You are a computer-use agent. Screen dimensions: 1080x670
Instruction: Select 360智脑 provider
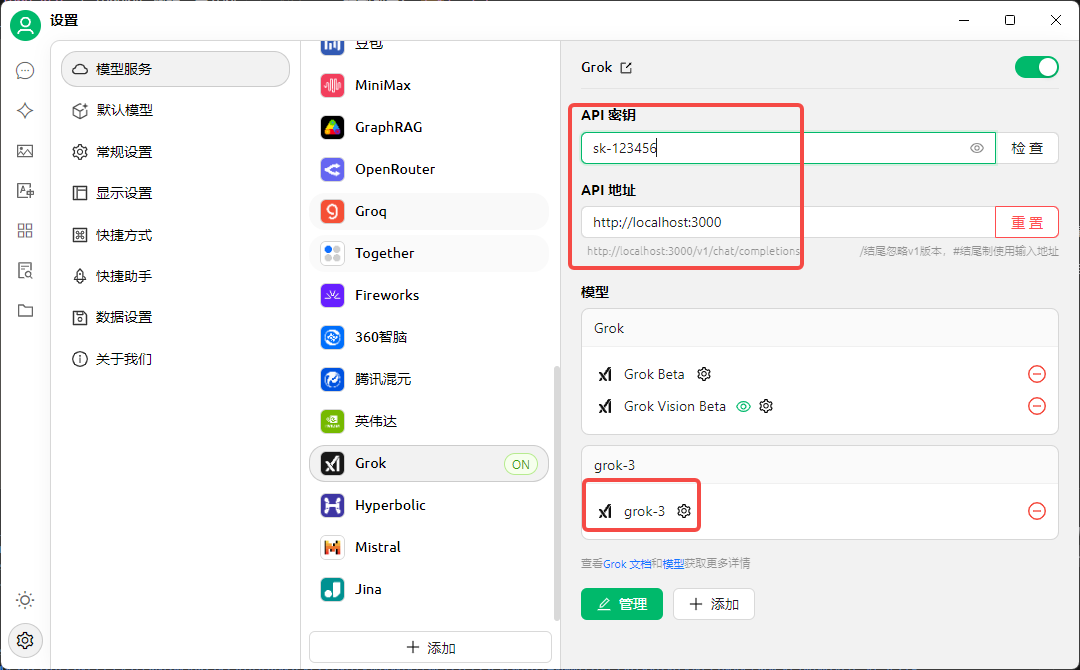pos(429,337)
